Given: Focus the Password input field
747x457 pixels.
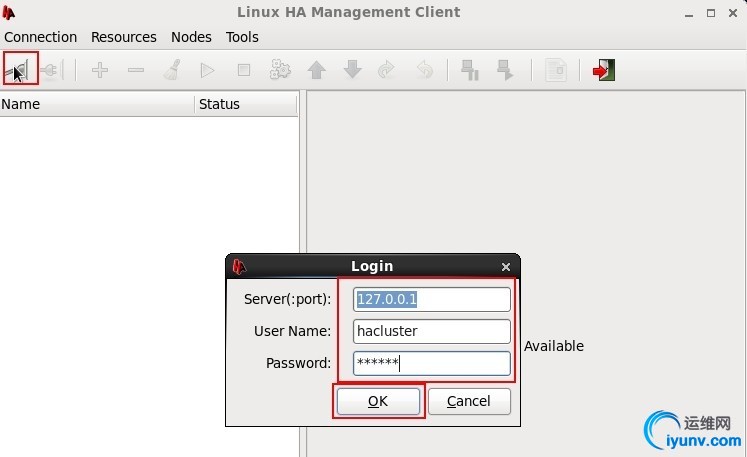Looking at the screenshot, I should click(x=431, y=363).
